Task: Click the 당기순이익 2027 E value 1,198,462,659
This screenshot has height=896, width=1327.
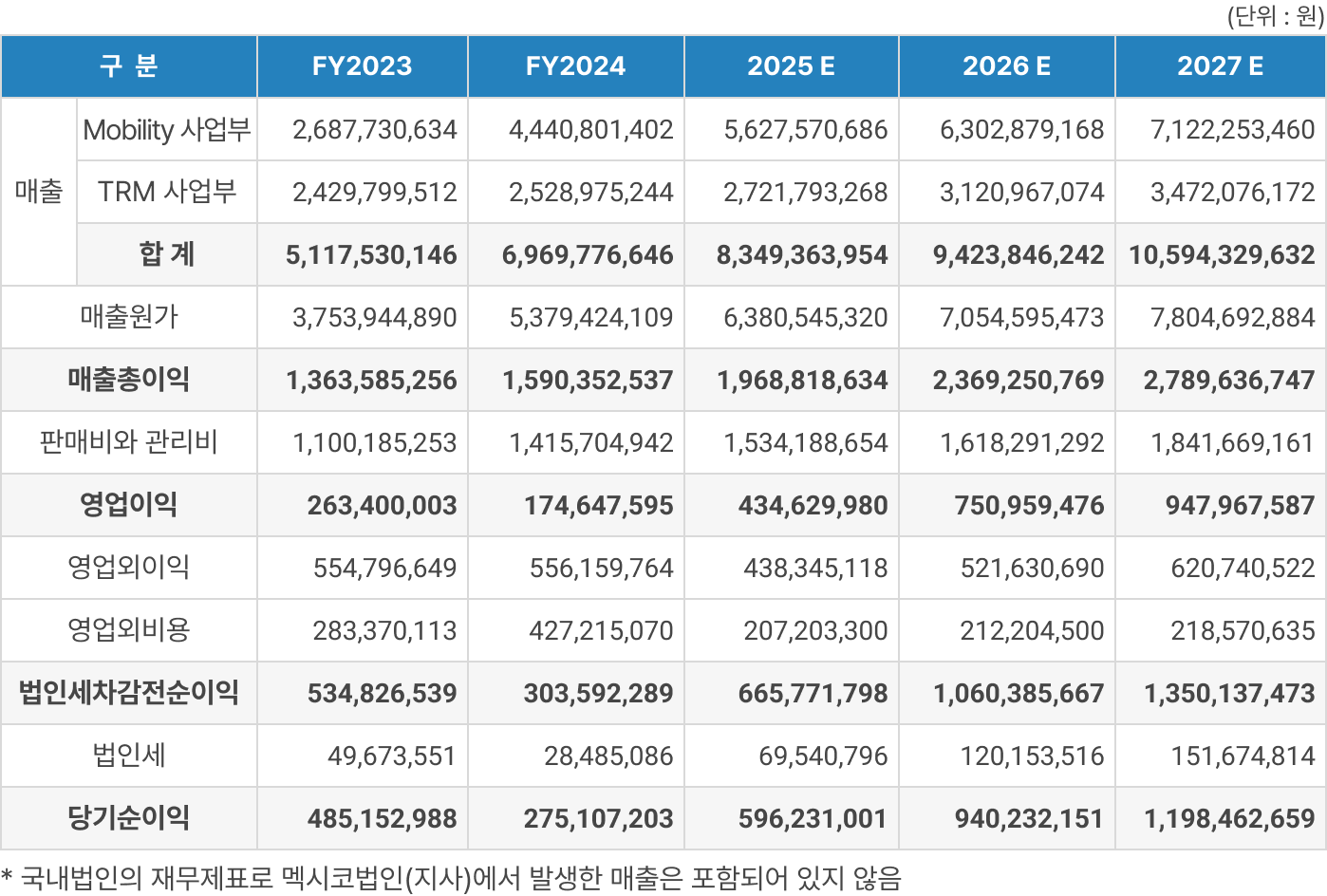Action: [1229, 818]
